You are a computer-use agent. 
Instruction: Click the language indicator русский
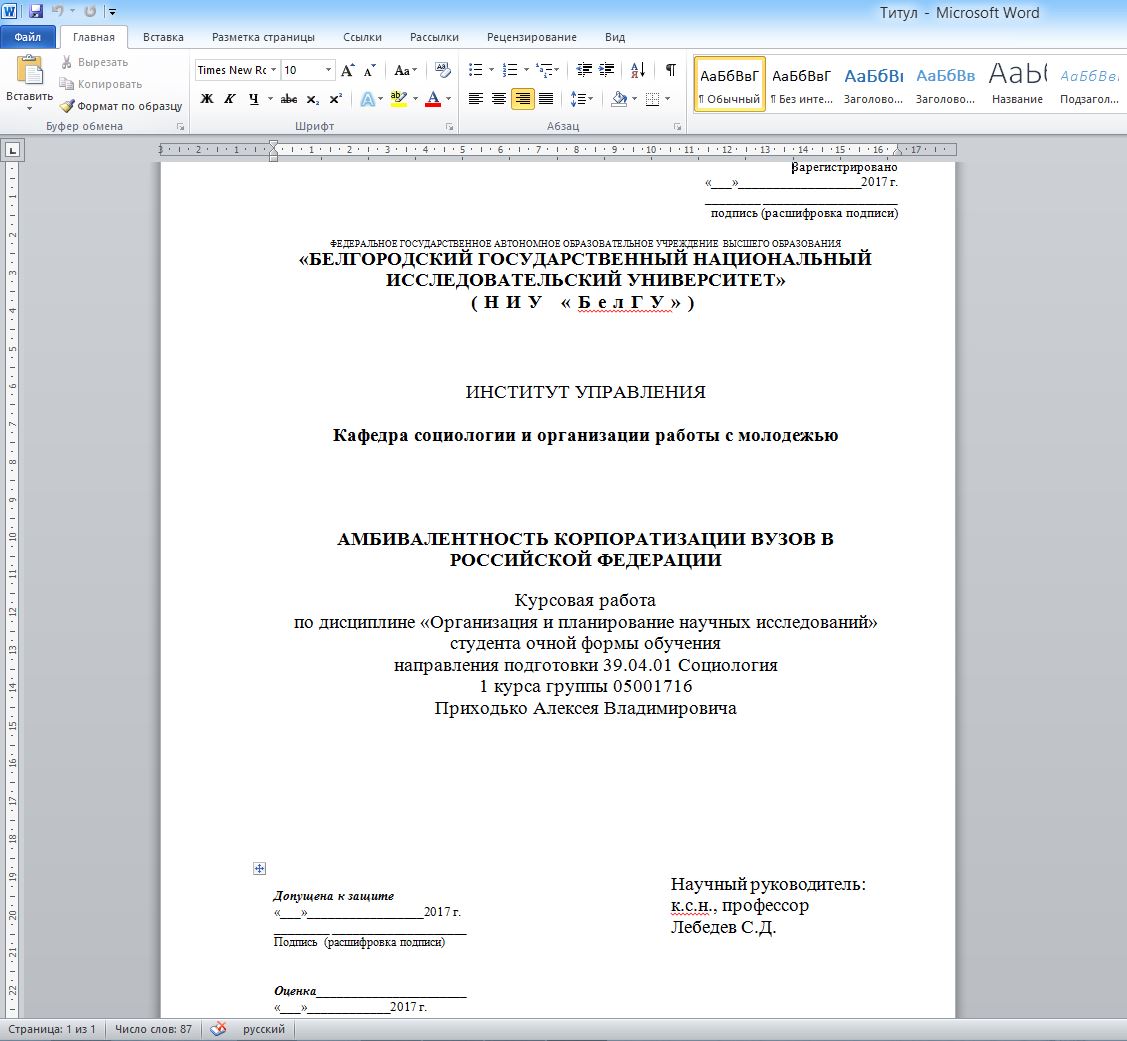pyautogui.click(x=264, y=1029)
